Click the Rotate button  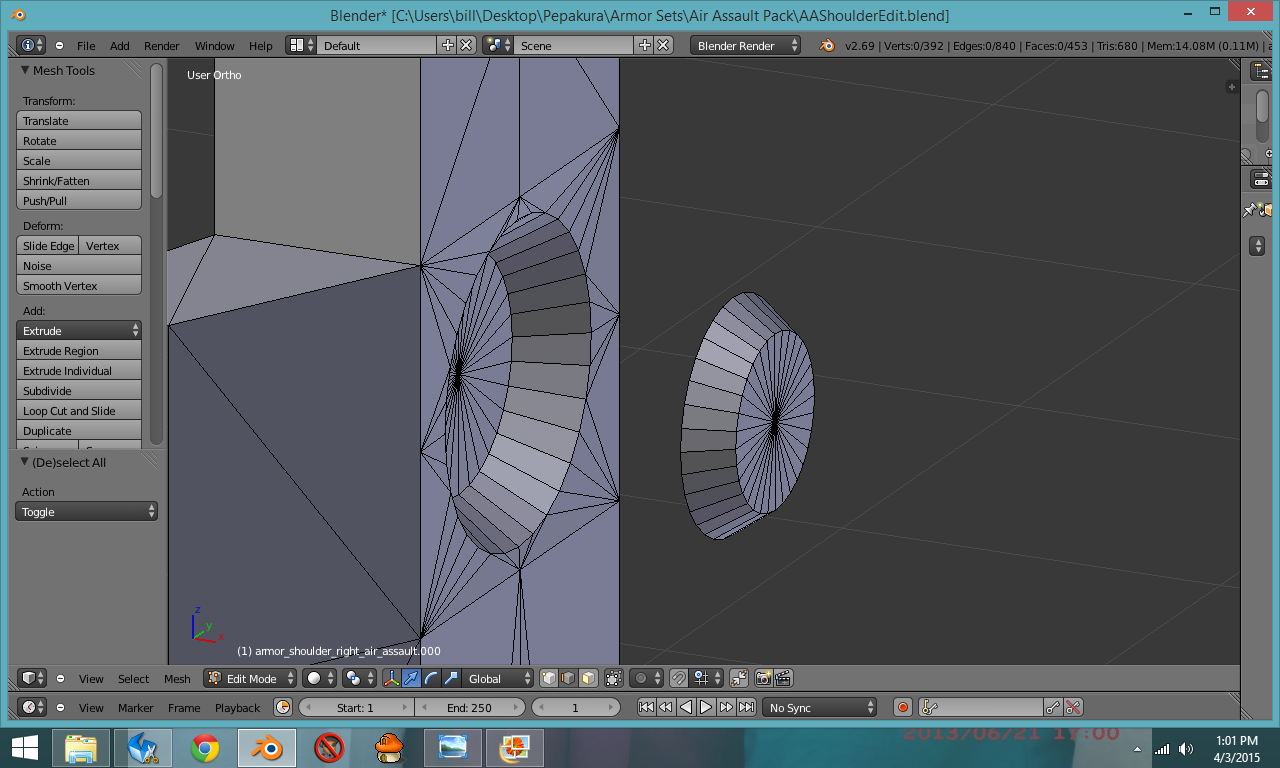pos(79,140)
